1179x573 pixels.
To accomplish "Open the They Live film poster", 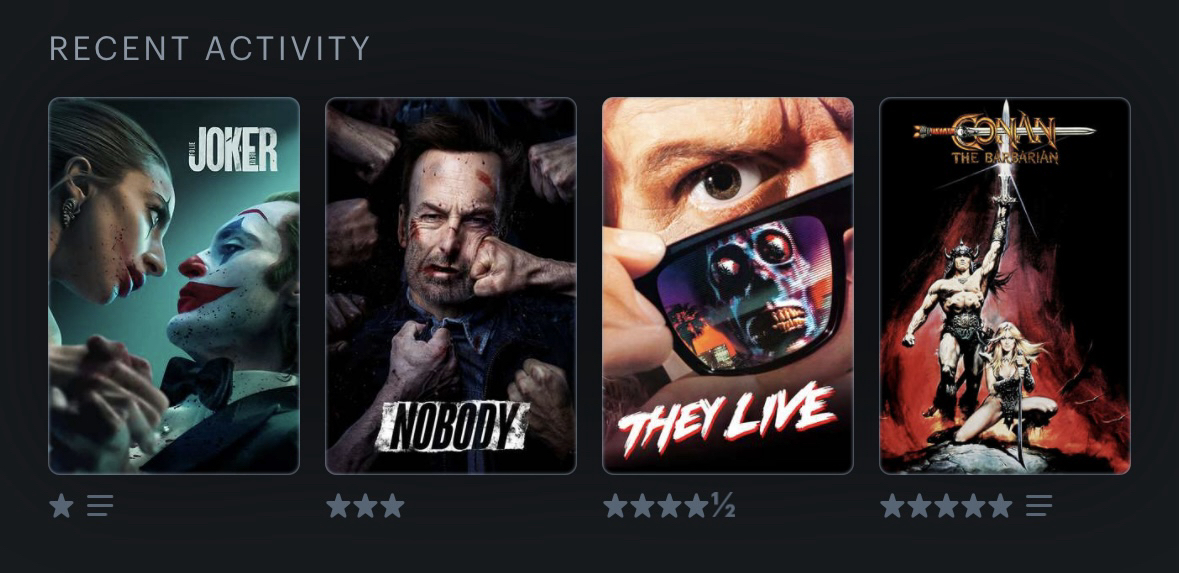I will (728, 286).
